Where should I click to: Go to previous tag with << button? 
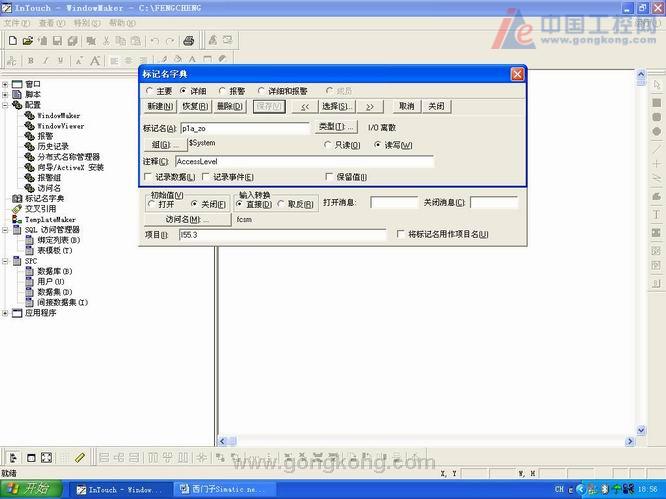pos(304,106)
